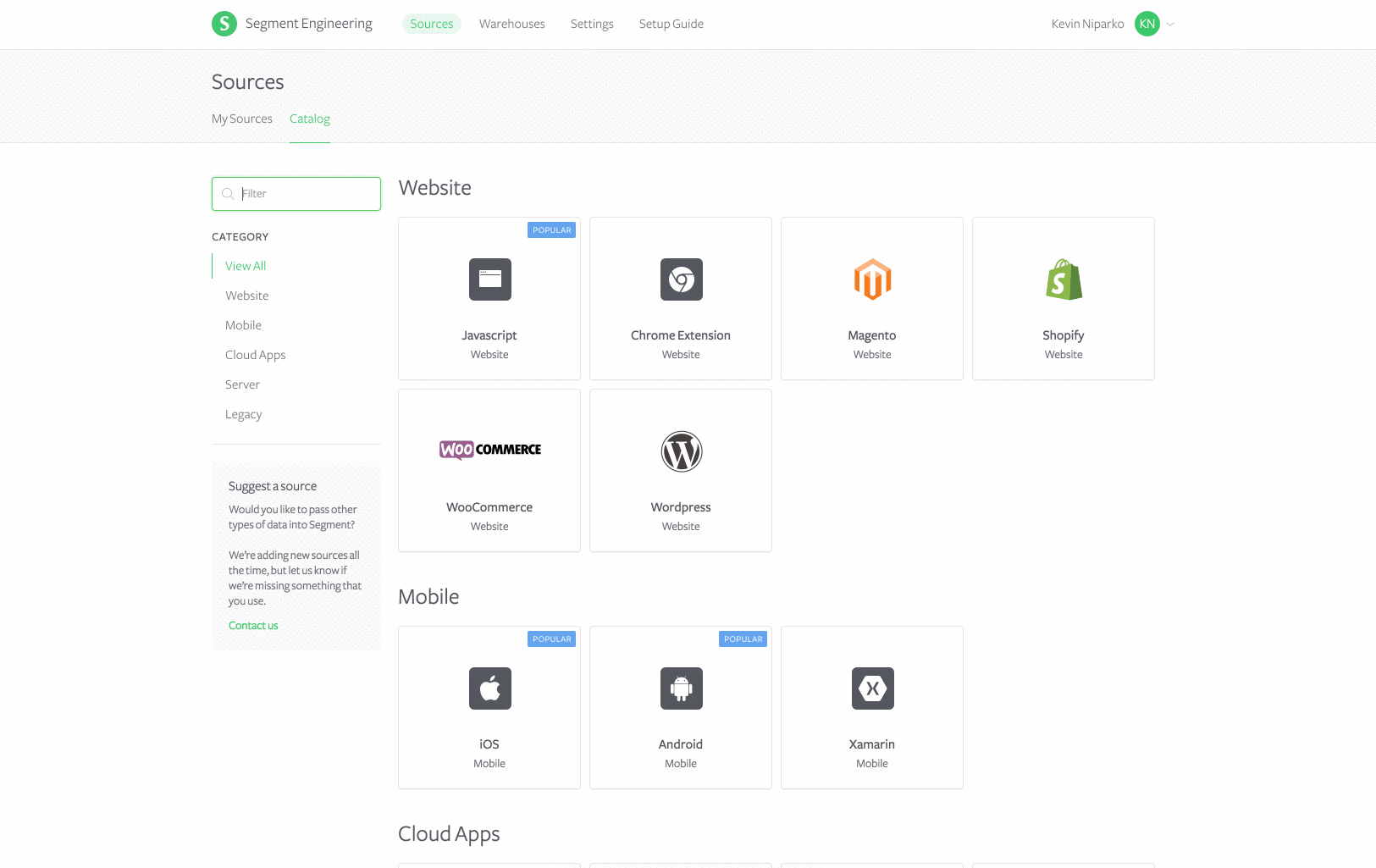Click the Segment Engineering workspace name
This screenshot has height=868, width=1376.
tap(309, 24)
